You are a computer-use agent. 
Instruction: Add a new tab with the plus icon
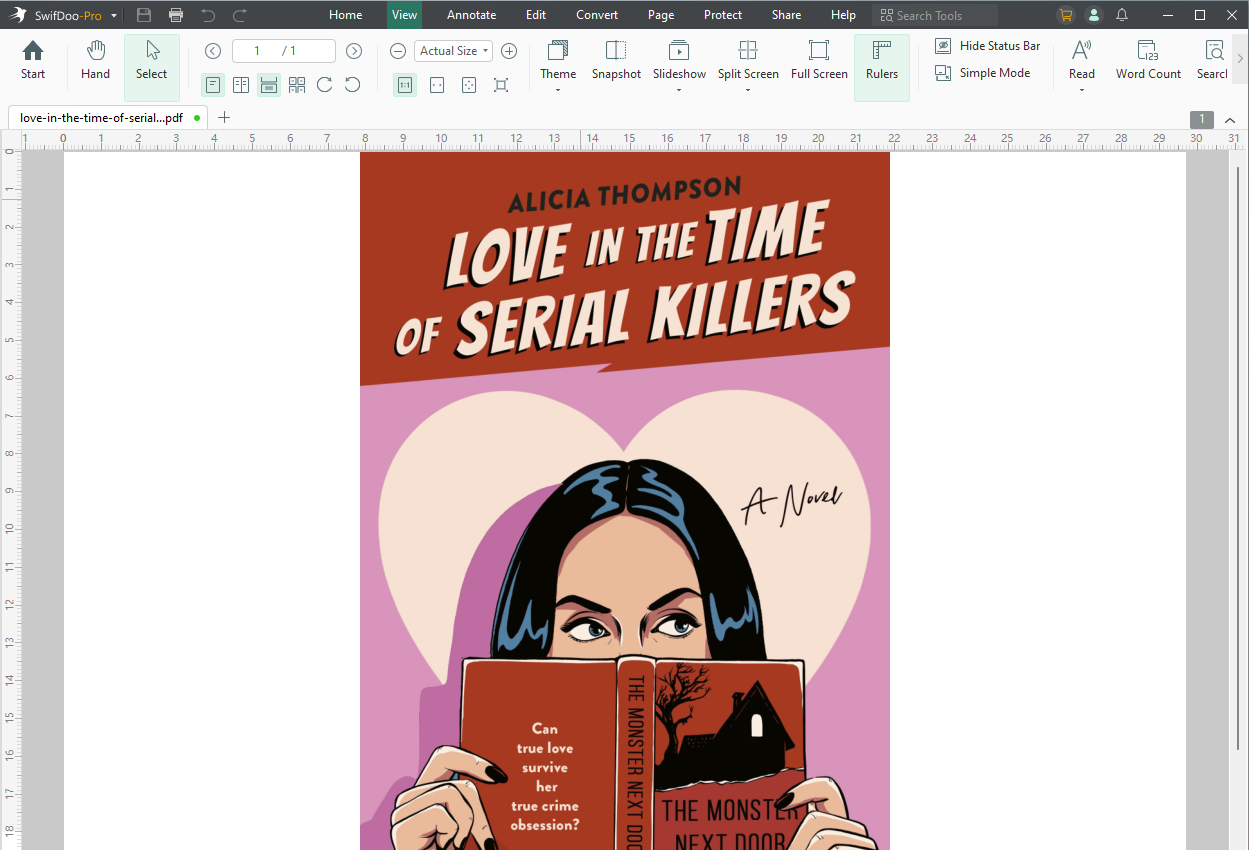coord(224,117)
